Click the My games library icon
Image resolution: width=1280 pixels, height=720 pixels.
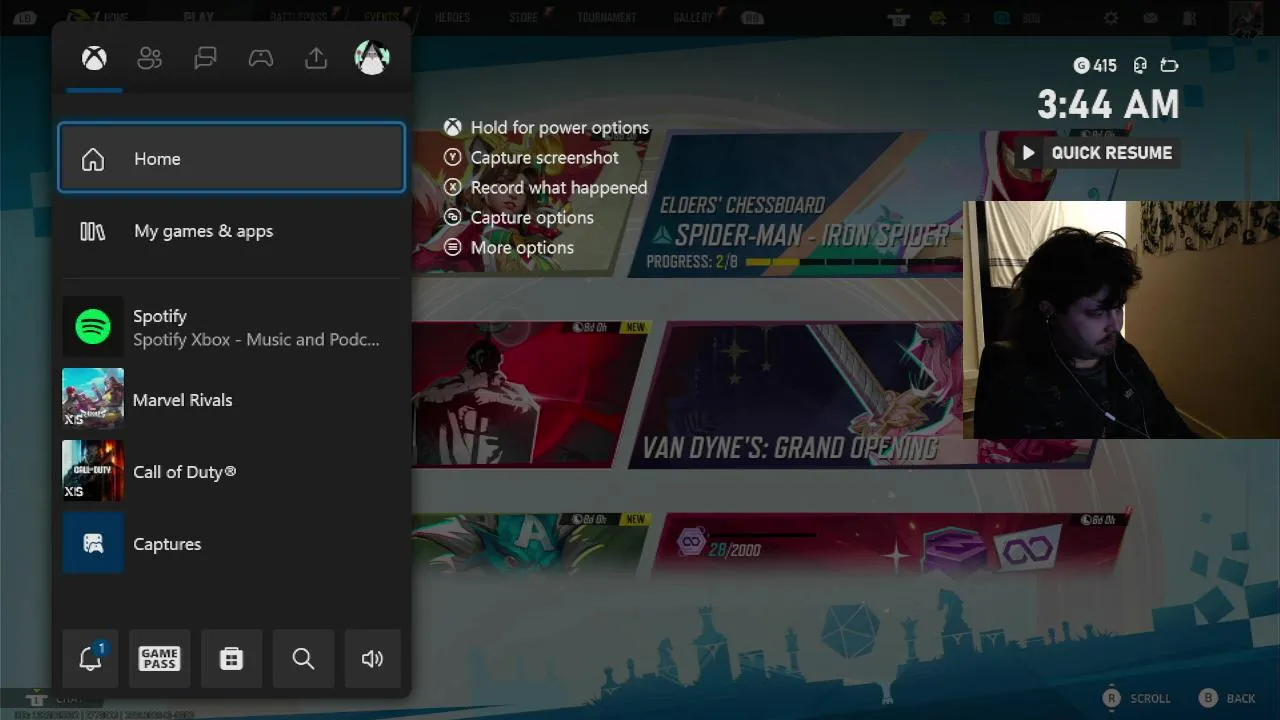coord(93,231)
